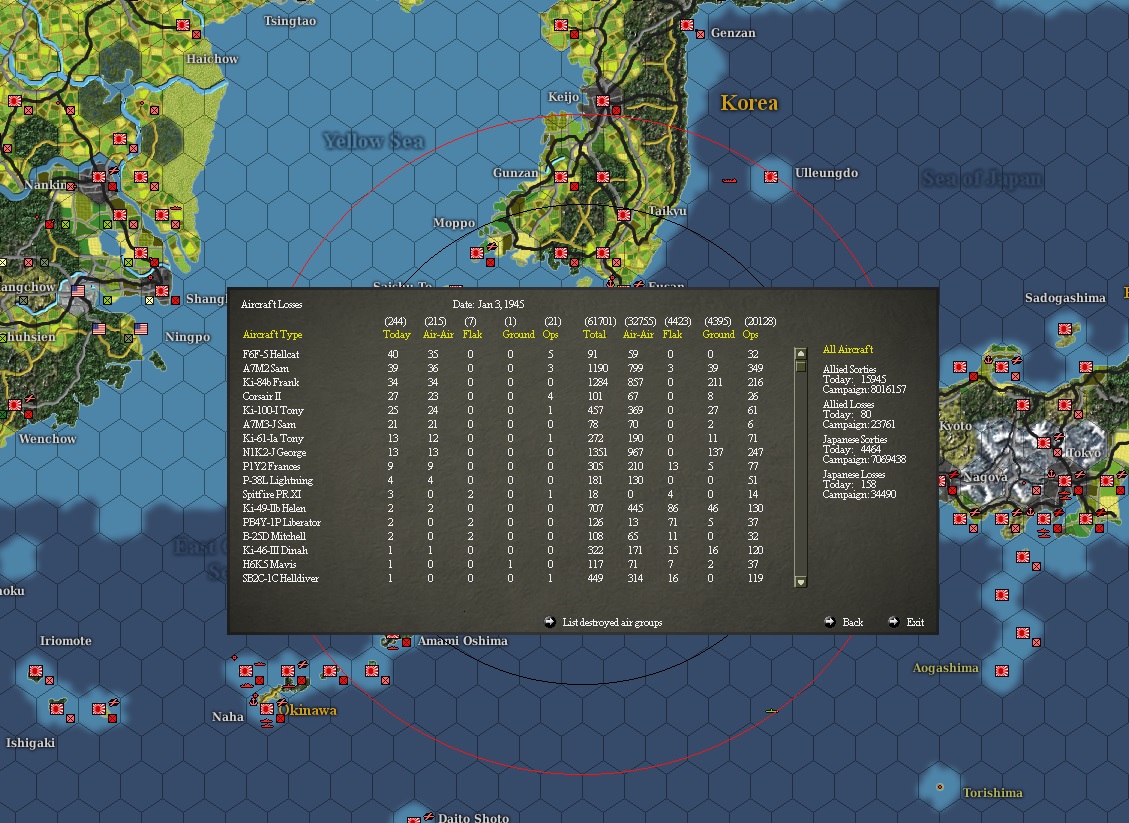Click the Back arrow icon

[x=829, y=621]
